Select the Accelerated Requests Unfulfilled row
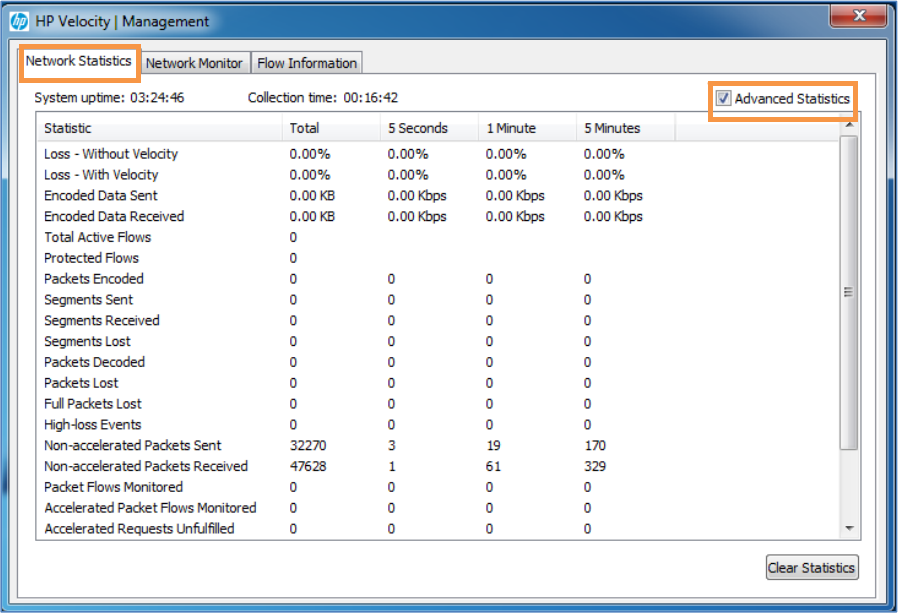Image resolution: width=898 pixels, height=613 pixels. click(139, 528)
